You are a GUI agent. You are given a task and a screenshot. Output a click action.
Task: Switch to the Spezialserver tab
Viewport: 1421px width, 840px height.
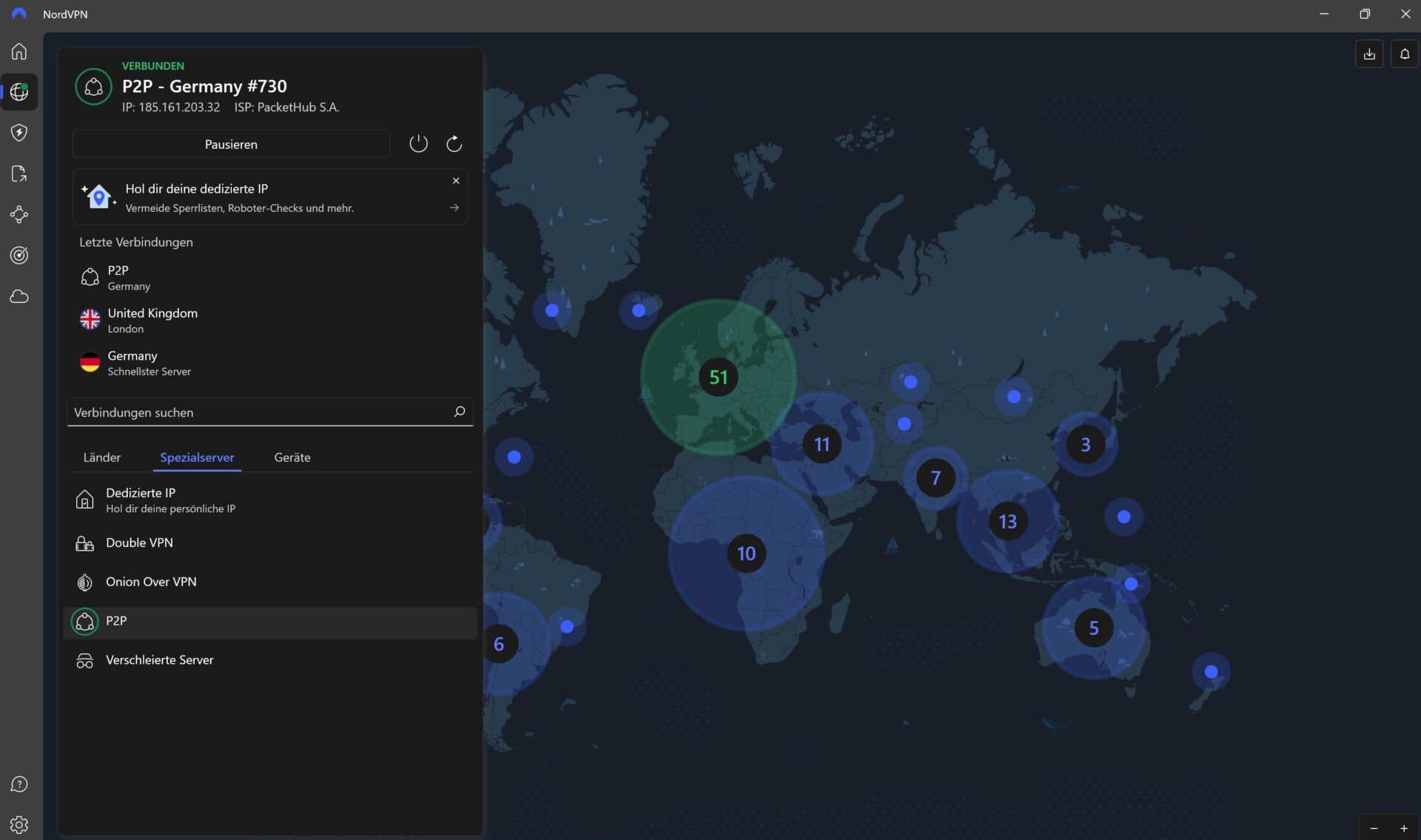(197, 457)
